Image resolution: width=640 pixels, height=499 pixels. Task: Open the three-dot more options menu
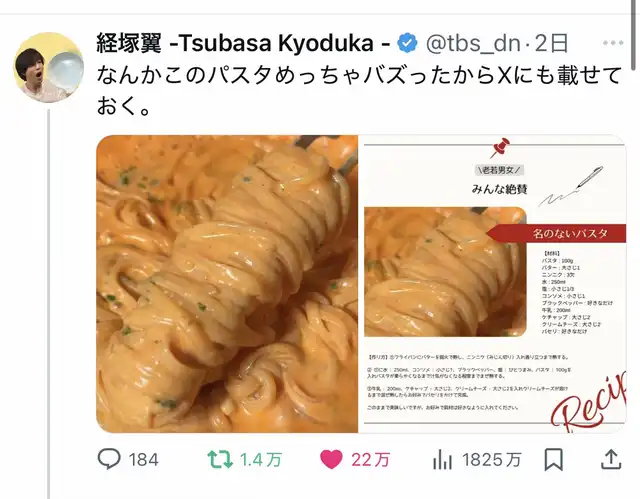point(613,43)
